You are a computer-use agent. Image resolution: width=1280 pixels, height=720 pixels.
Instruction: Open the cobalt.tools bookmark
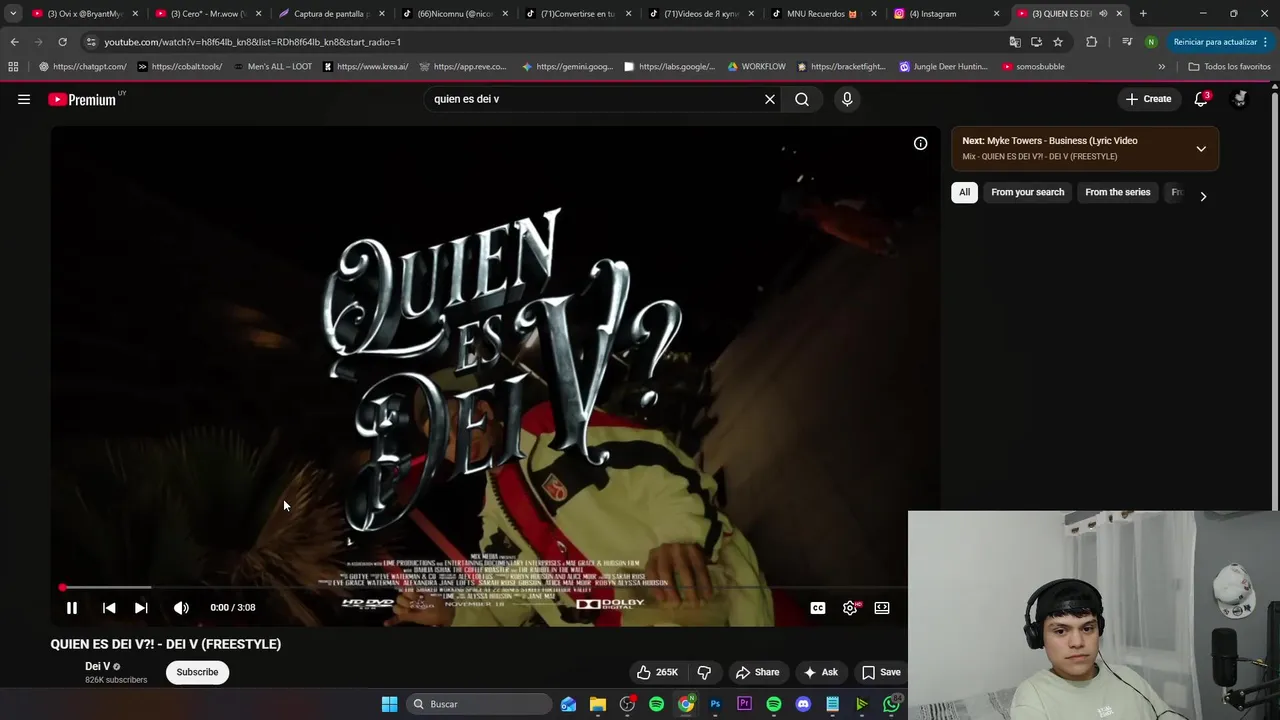coord(179,67)
